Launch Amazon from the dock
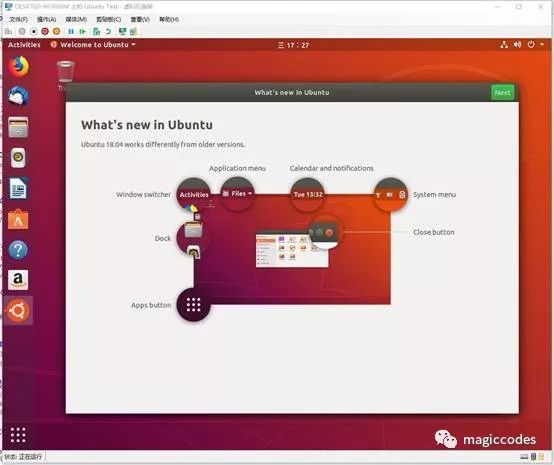554x465 pixels. (18, 280)
